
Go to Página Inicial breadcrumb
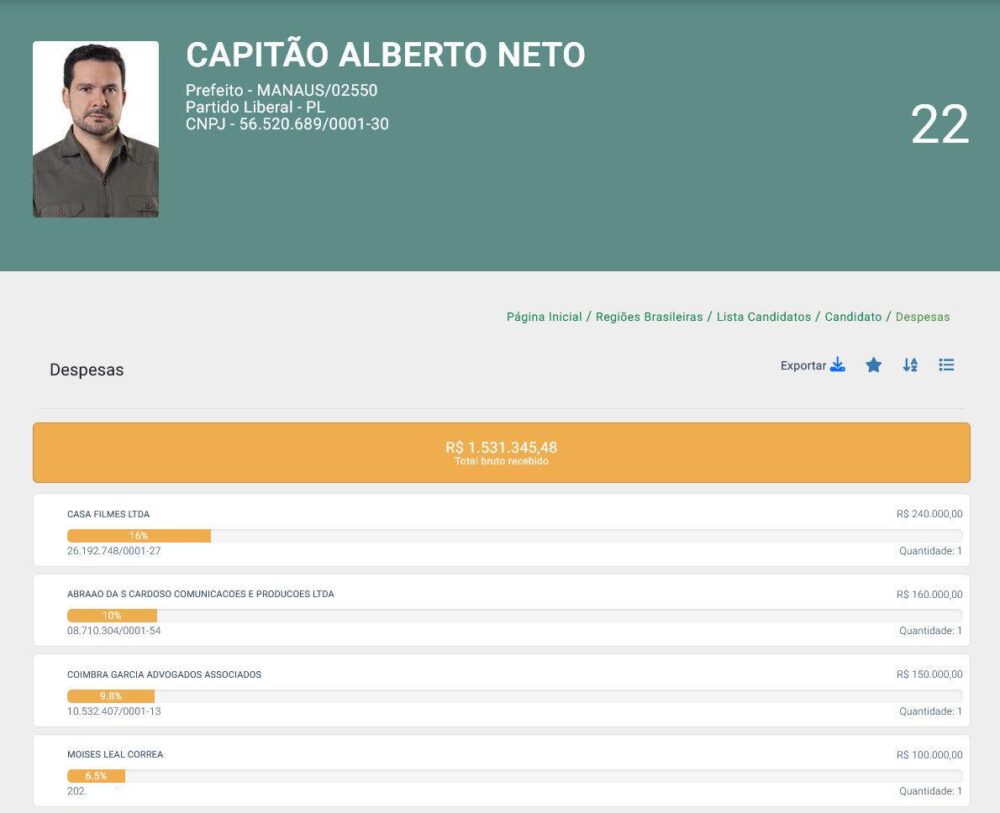pyautogui.click(x=544, y=317)
